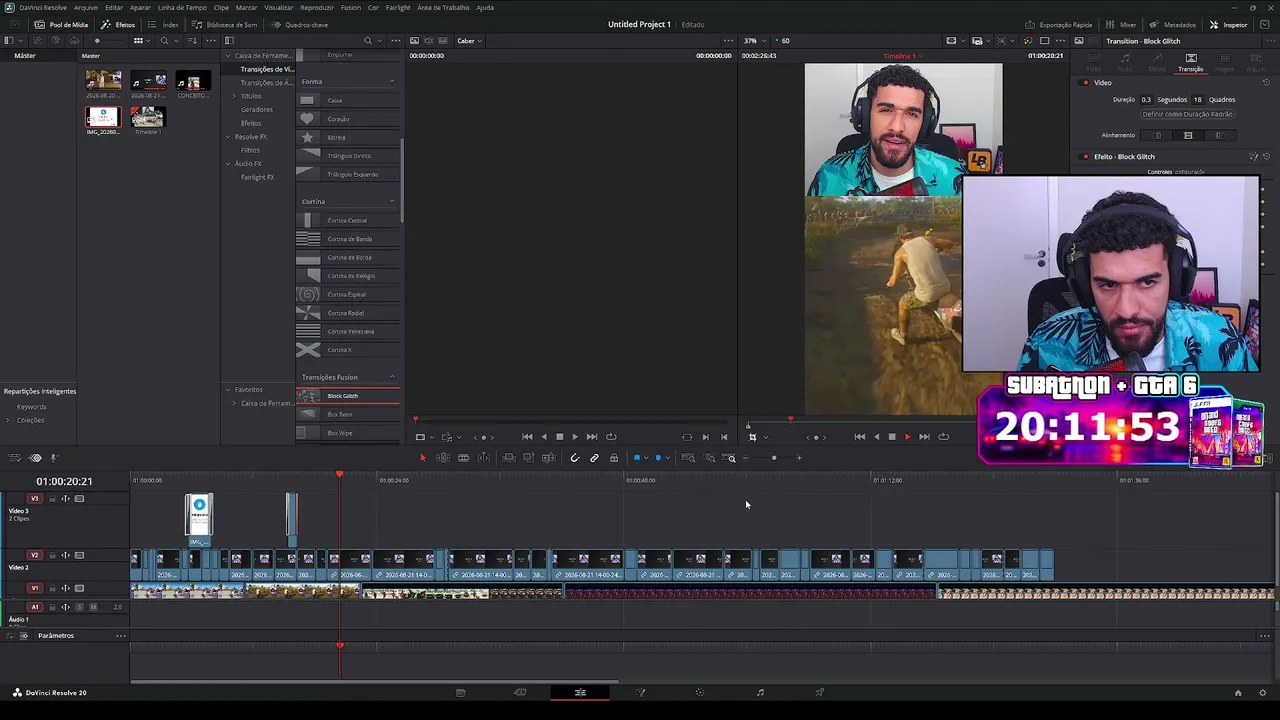Toggle loop in the timeline viewer
The image size is (1280, 720).
[943, 437]
